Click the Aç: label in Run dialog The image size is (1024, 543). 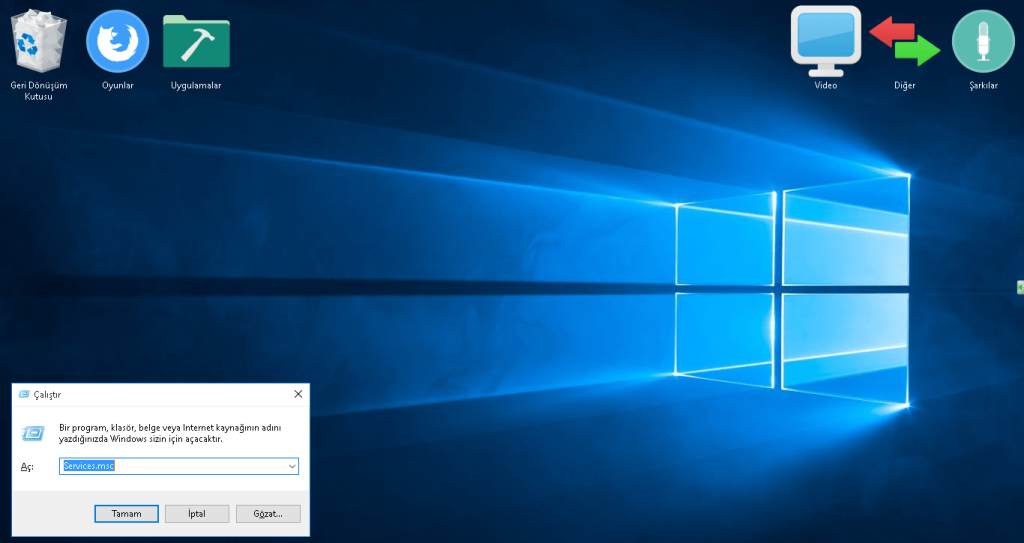pyautogui.click(x=27, y=468)
